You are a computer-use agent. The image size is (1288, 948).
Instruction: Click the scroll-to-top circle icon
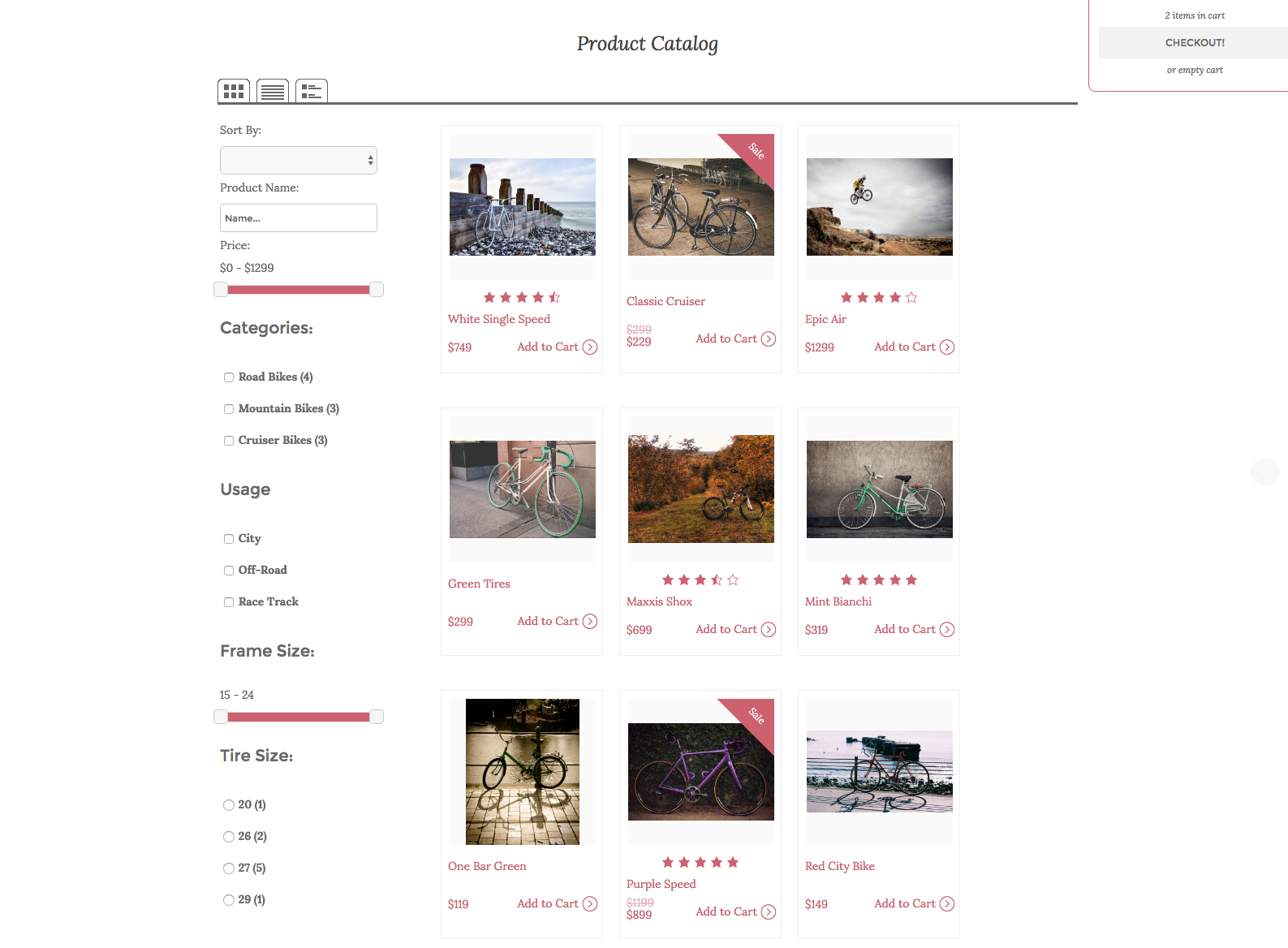point(1264,472)
